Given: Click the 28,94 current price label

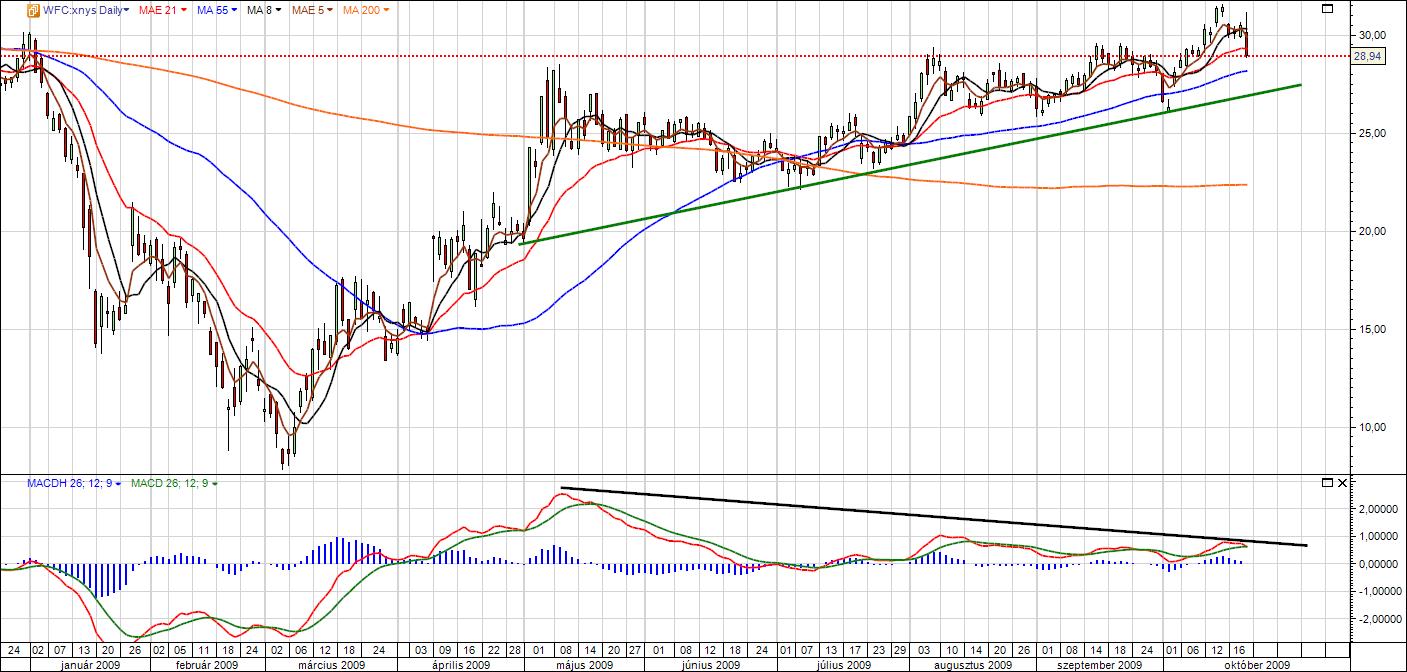Looking at the screenshot, I should pos(1367,57).
